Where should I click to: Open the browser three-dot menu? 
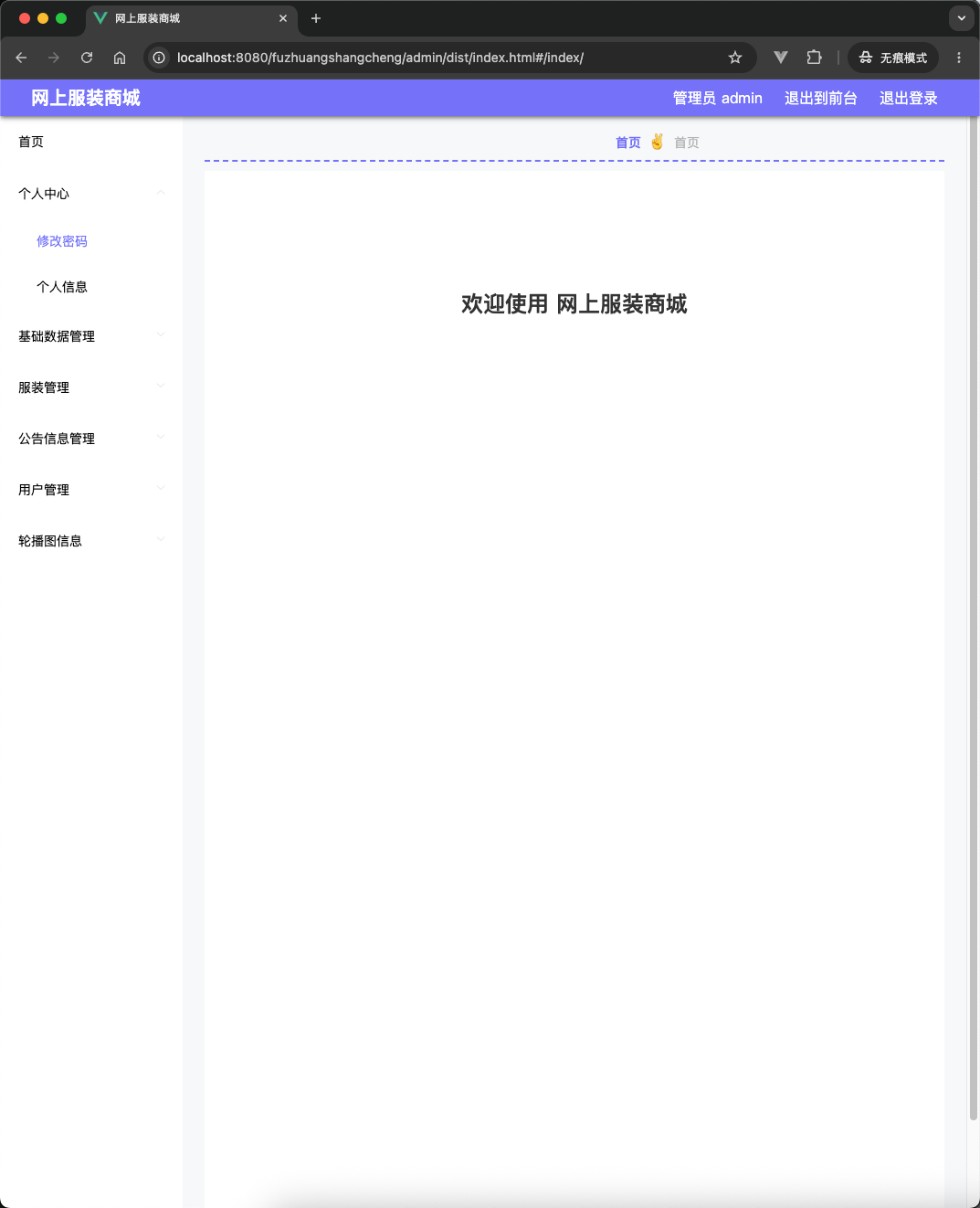[959, 58]
